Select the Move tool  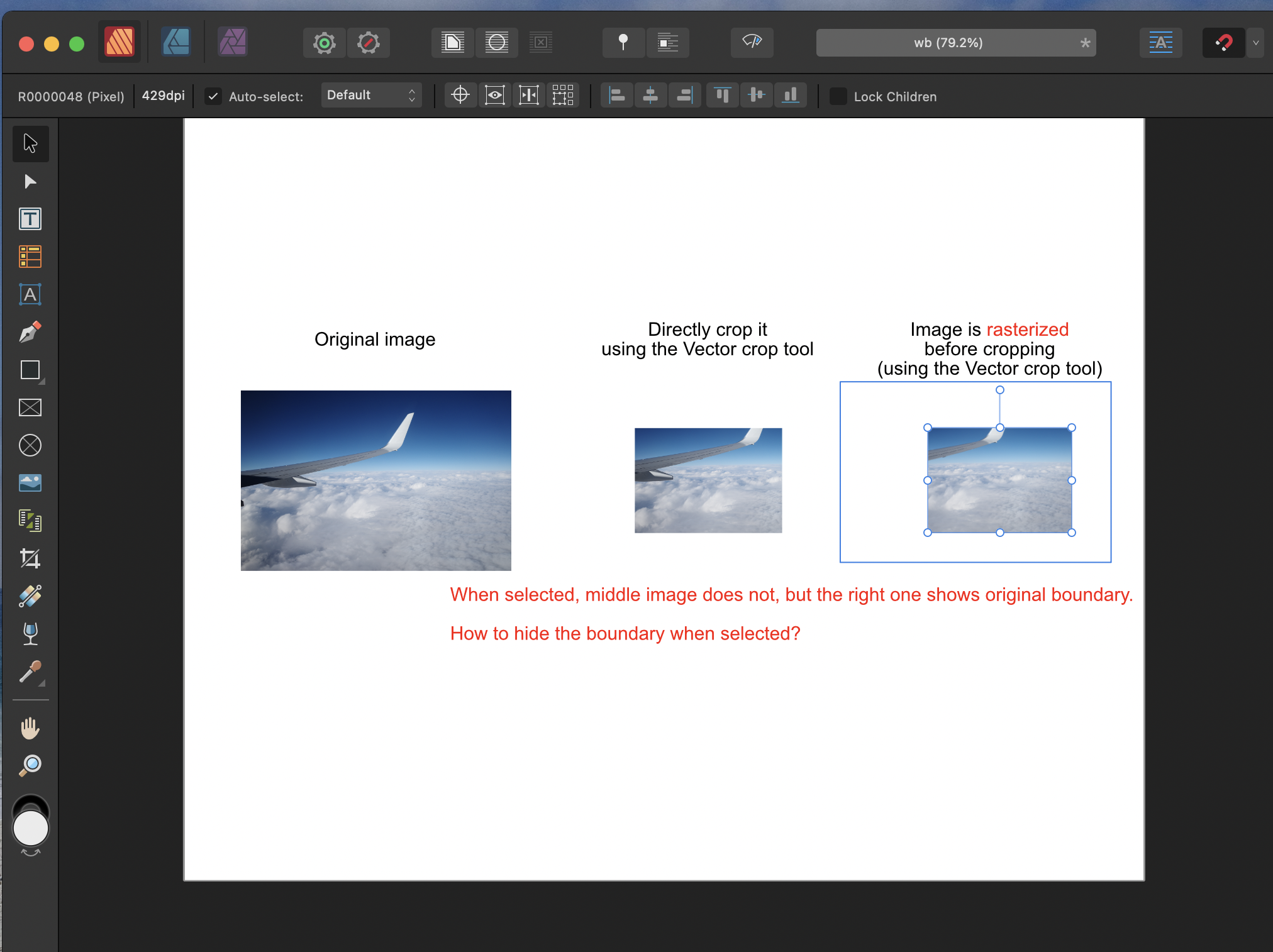(x=30, y=143)
